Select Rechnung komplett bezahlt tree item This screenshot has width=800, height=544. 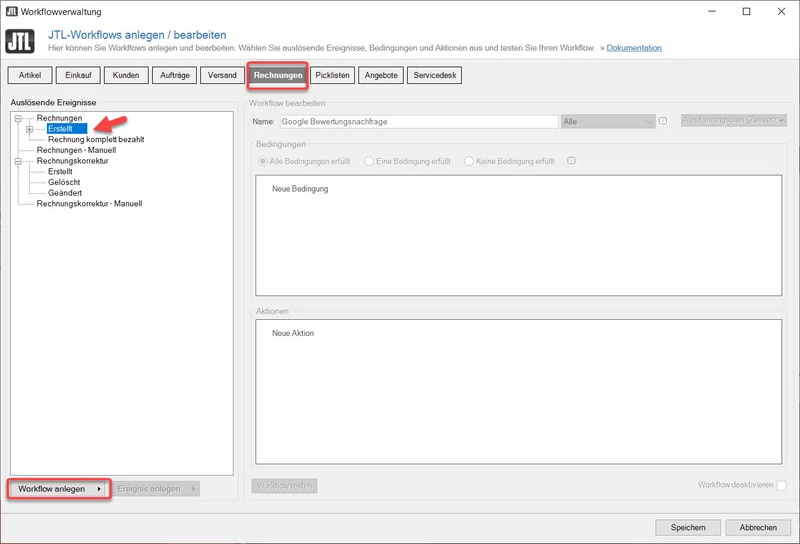[x=96, y=139]
